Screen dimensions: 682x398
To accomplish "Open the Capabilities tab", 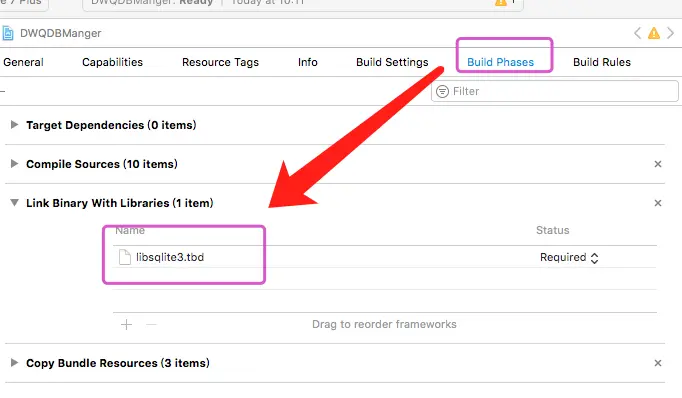I will tap(112, 62).
